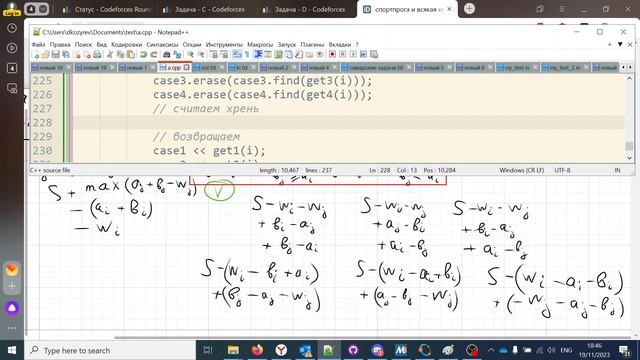Open the Кодировки menu
This screenshot has height=360, width=640.
pos(127,44)
